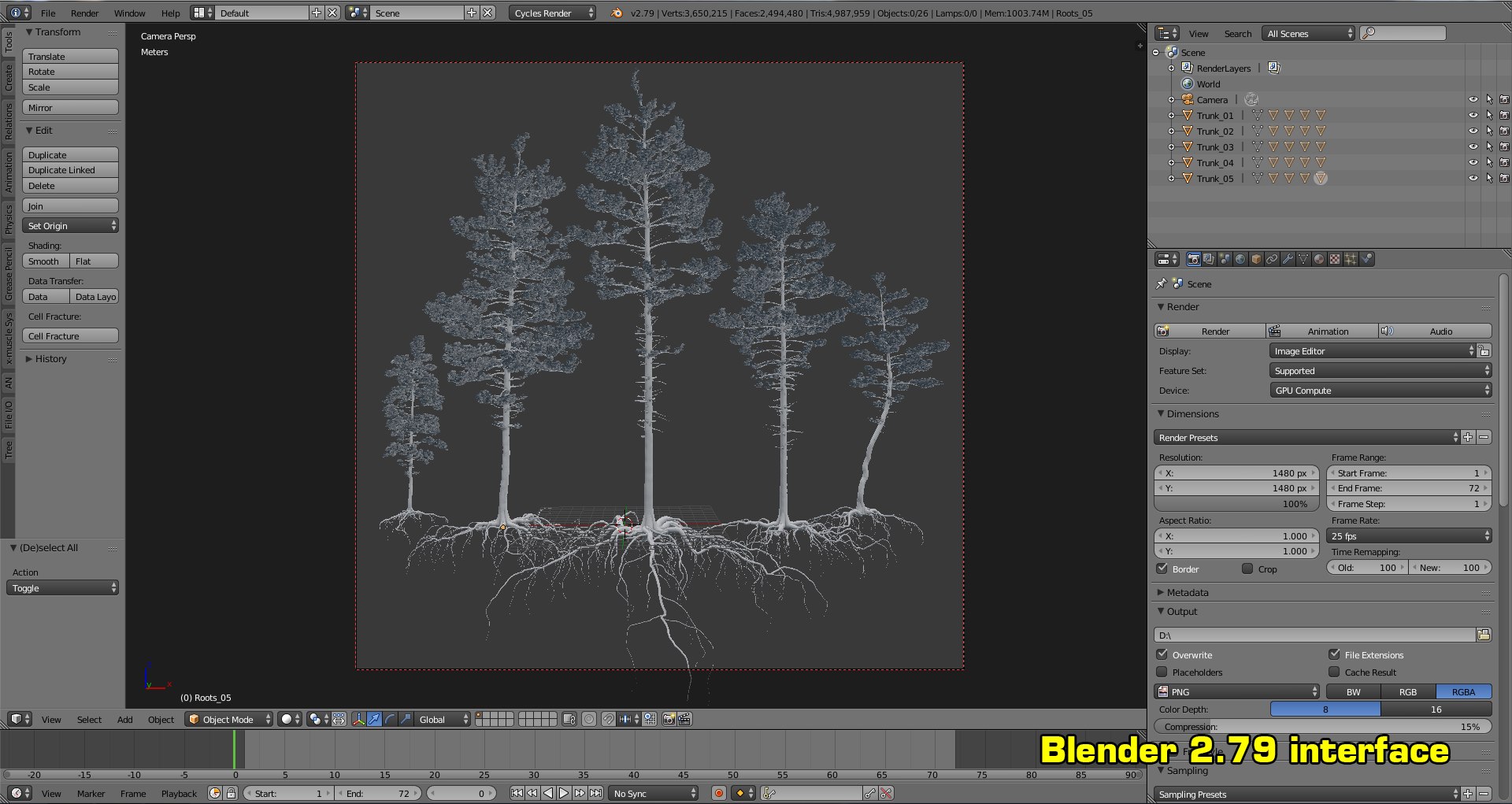Open the Render properties tab (camera icon)
Screen dimensions: 1512x804
[x=1194, y=259]
